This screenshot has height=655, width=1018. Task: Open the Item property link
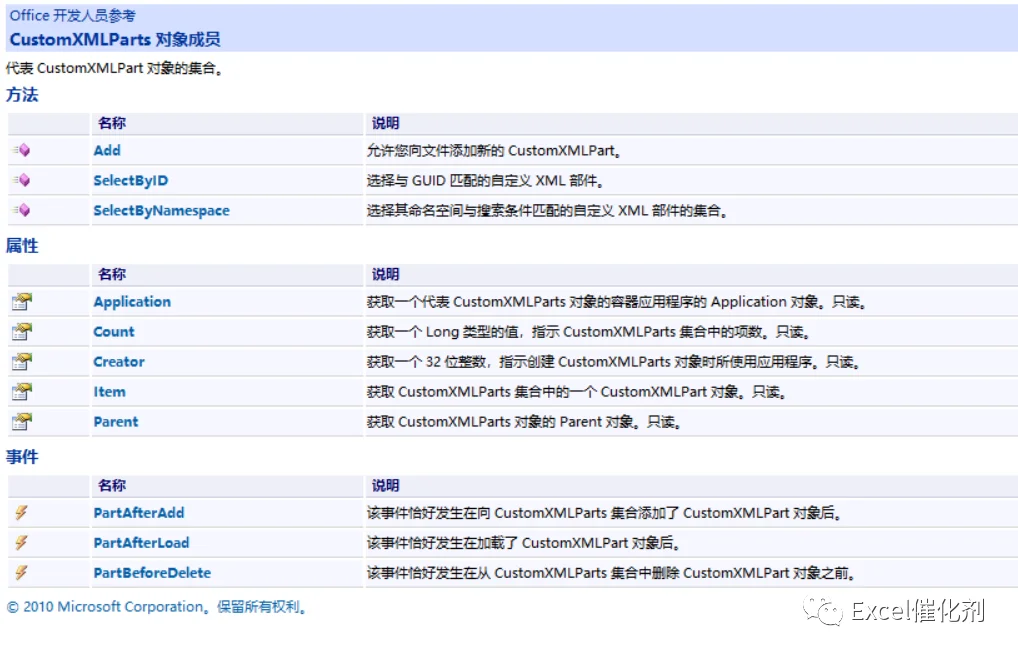[x=110, y=391]
